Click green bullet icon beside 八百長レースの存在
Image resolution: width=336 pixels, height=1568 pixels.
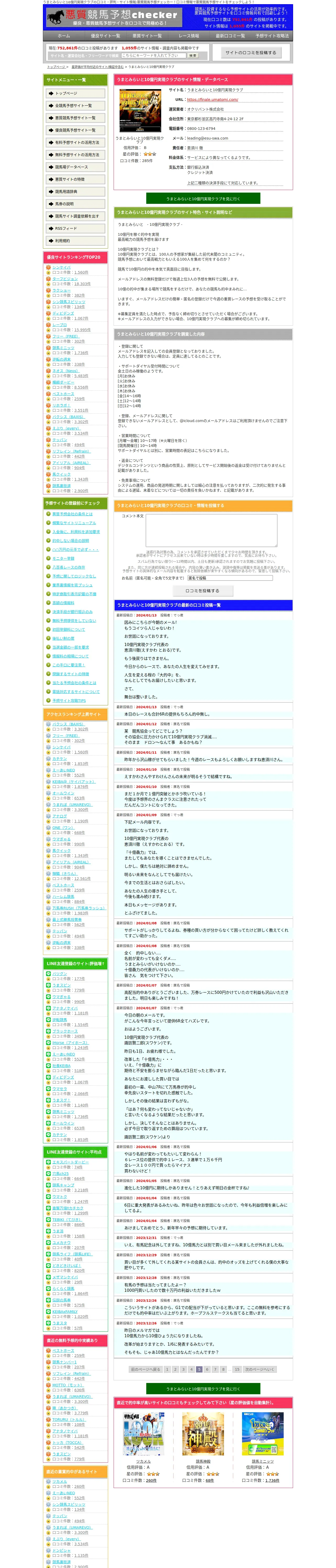pos(49,568)
